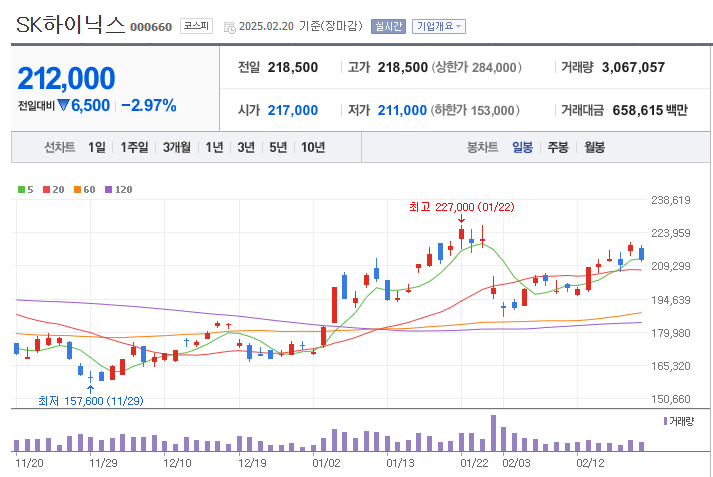713x477 pixels.
Task: Select the 5년 line chart tab
Action: click(x=278, y=147)
